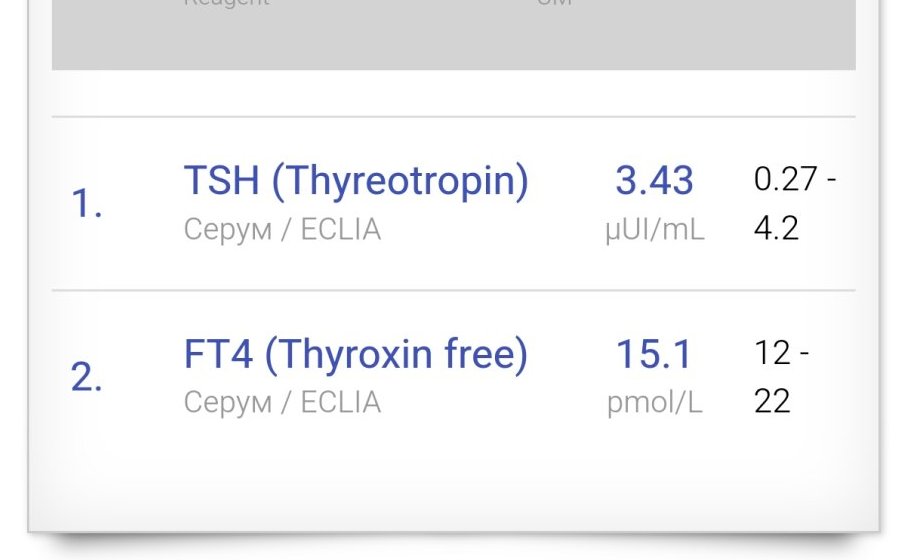Click the word Серум under TSH
Screen dimensions: 914x560
pyautogui.click(x=227, y=230)
